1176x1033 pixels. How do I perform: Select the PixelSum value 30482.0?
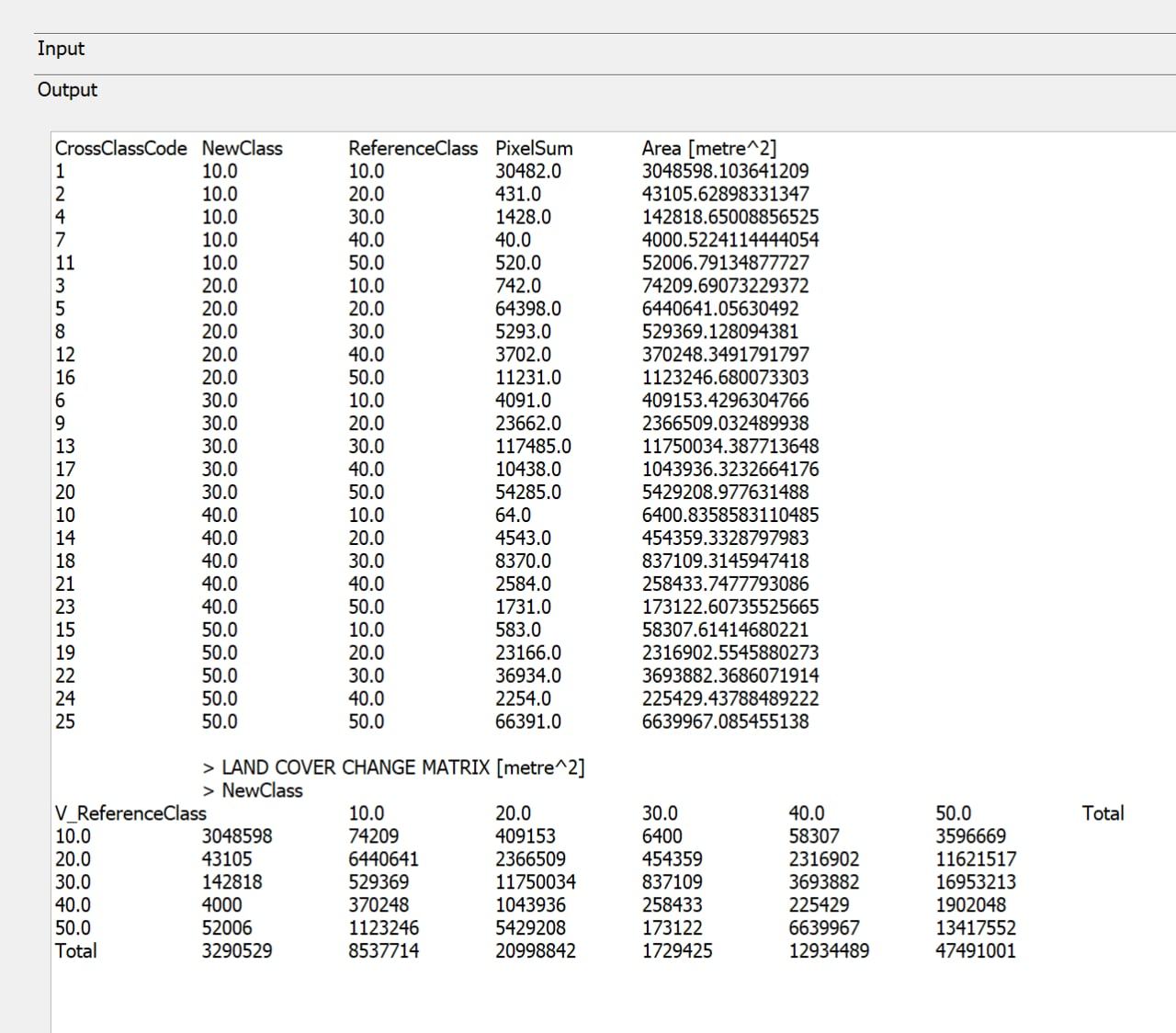[x=527, y=171]
